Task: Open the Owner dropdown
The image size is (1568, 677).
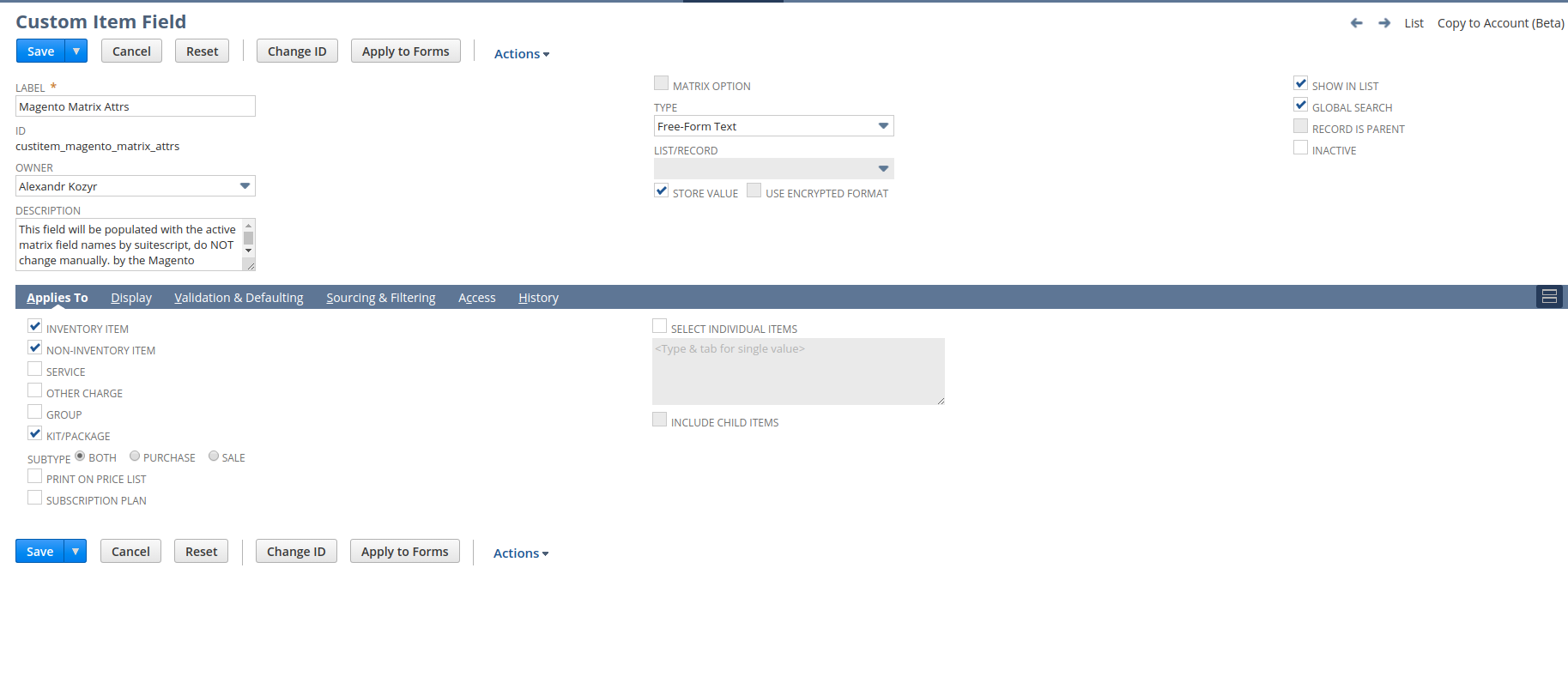Action: coord(136,186)
